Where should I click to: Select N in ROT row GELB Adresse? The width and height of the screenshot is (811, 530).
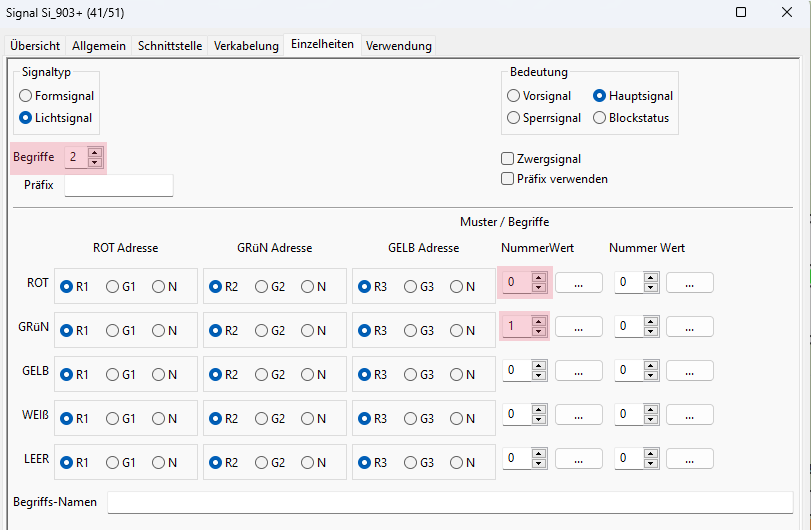(457, 287)
